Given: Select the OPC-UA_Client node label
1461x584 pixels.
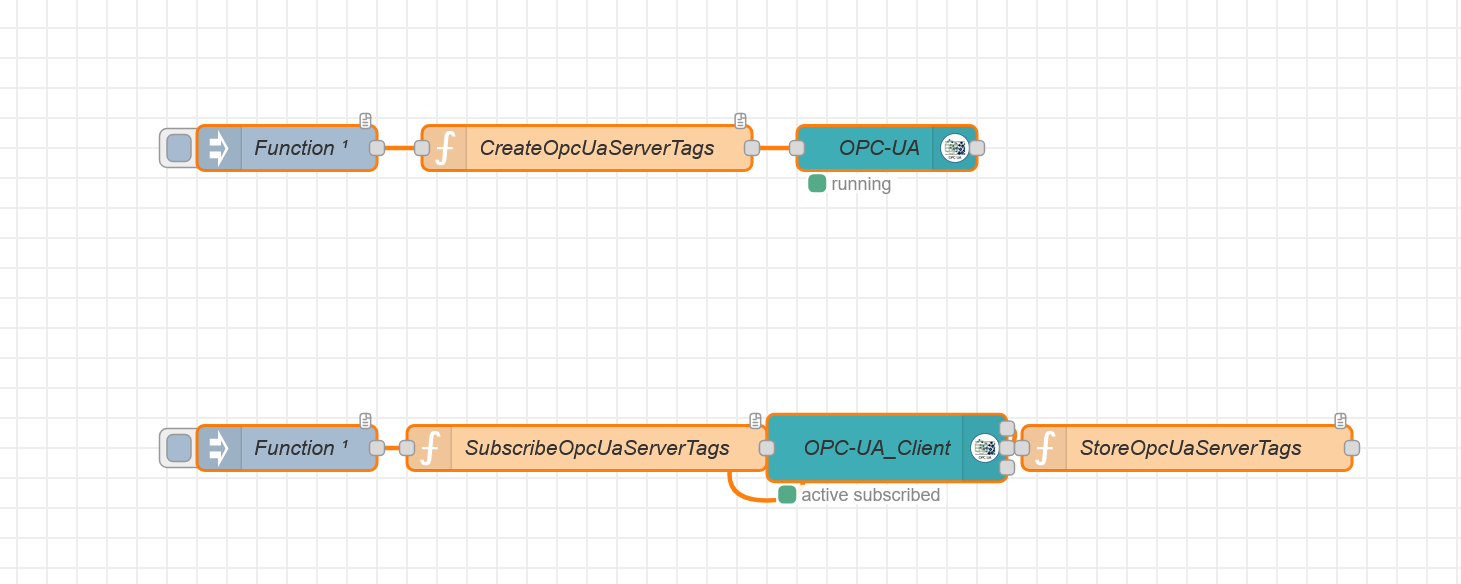Looking at the screenshot, I should coord(877,448).
